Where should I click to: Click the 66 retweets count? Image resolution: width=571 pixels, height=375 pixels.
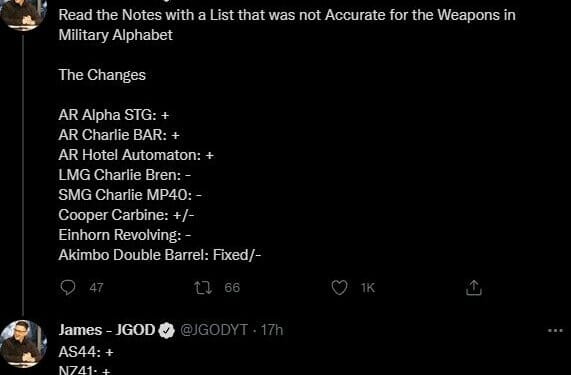point(232,288)
